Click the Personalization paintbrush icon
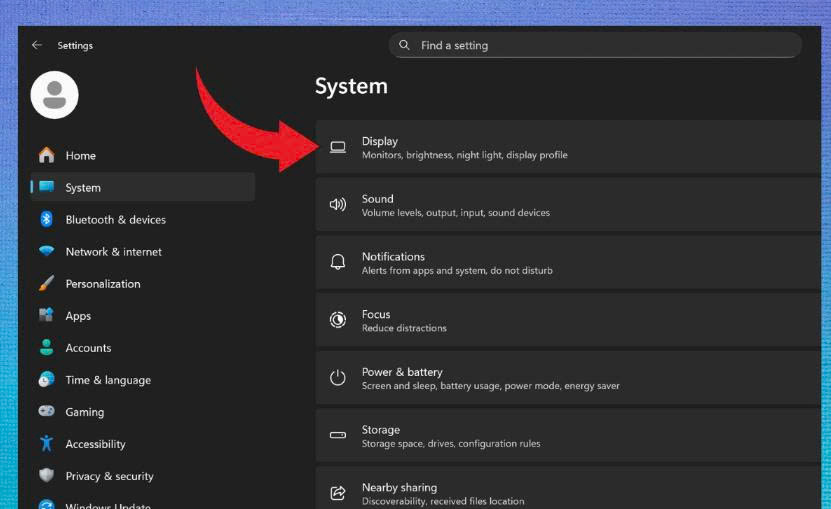This screenshot has height=509, width=831. pyautogui.click(x=47, y=283)
